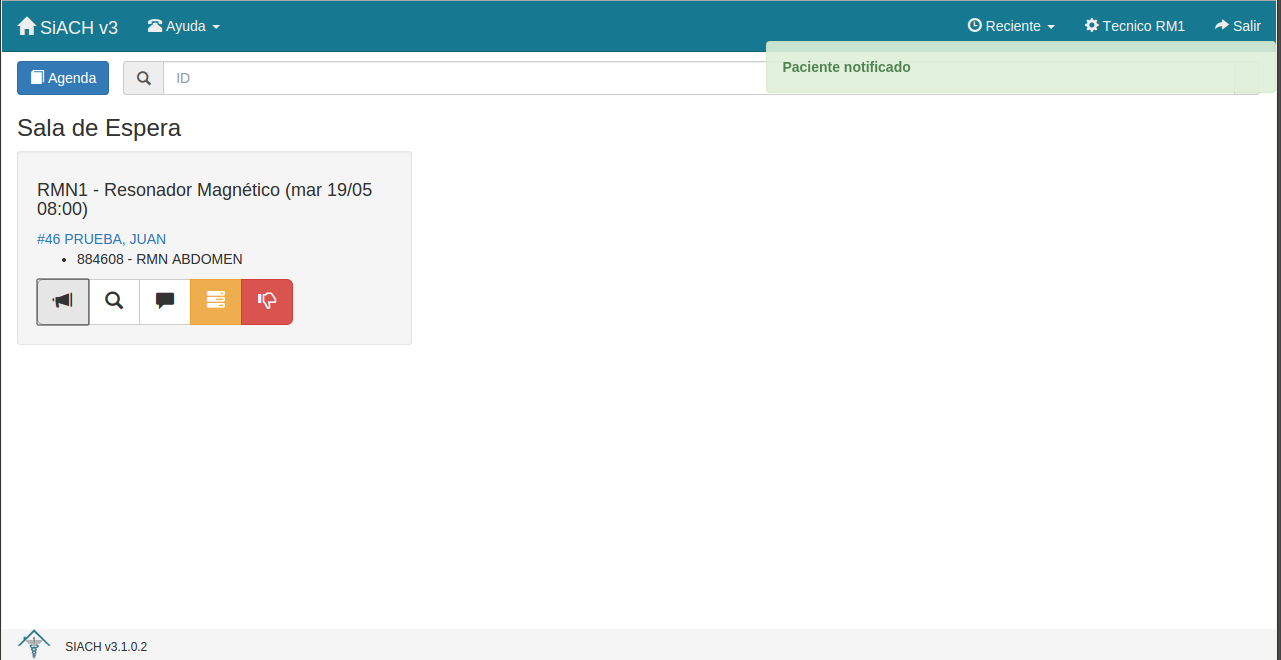Click the RMN1 - Resonador Magnético heading
Image resolution: width=1281 pixels, height=660 pixels.
coord(205,199)
